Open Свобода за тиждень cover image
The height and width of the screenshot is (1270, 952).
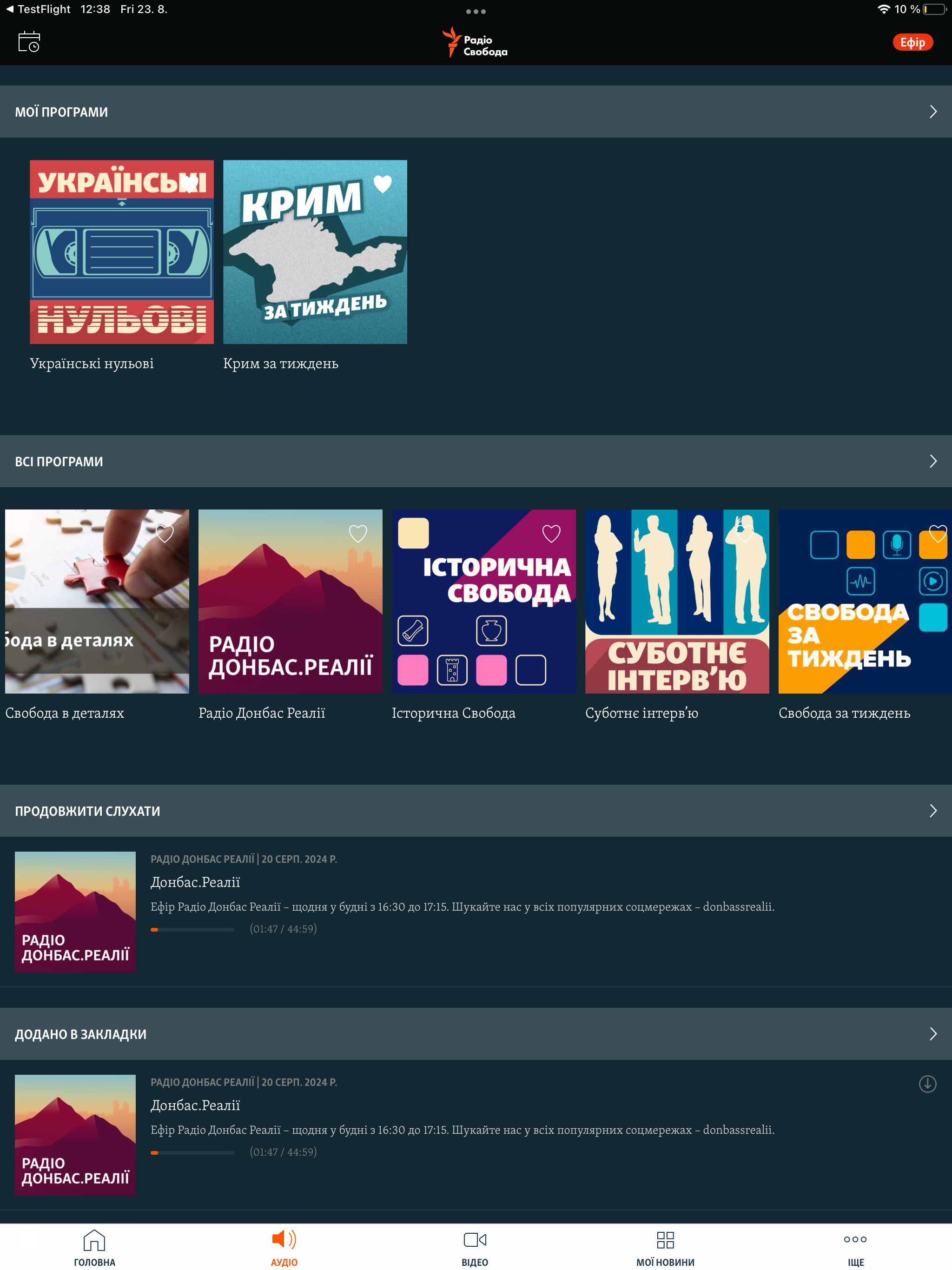[x=865, y=601]
